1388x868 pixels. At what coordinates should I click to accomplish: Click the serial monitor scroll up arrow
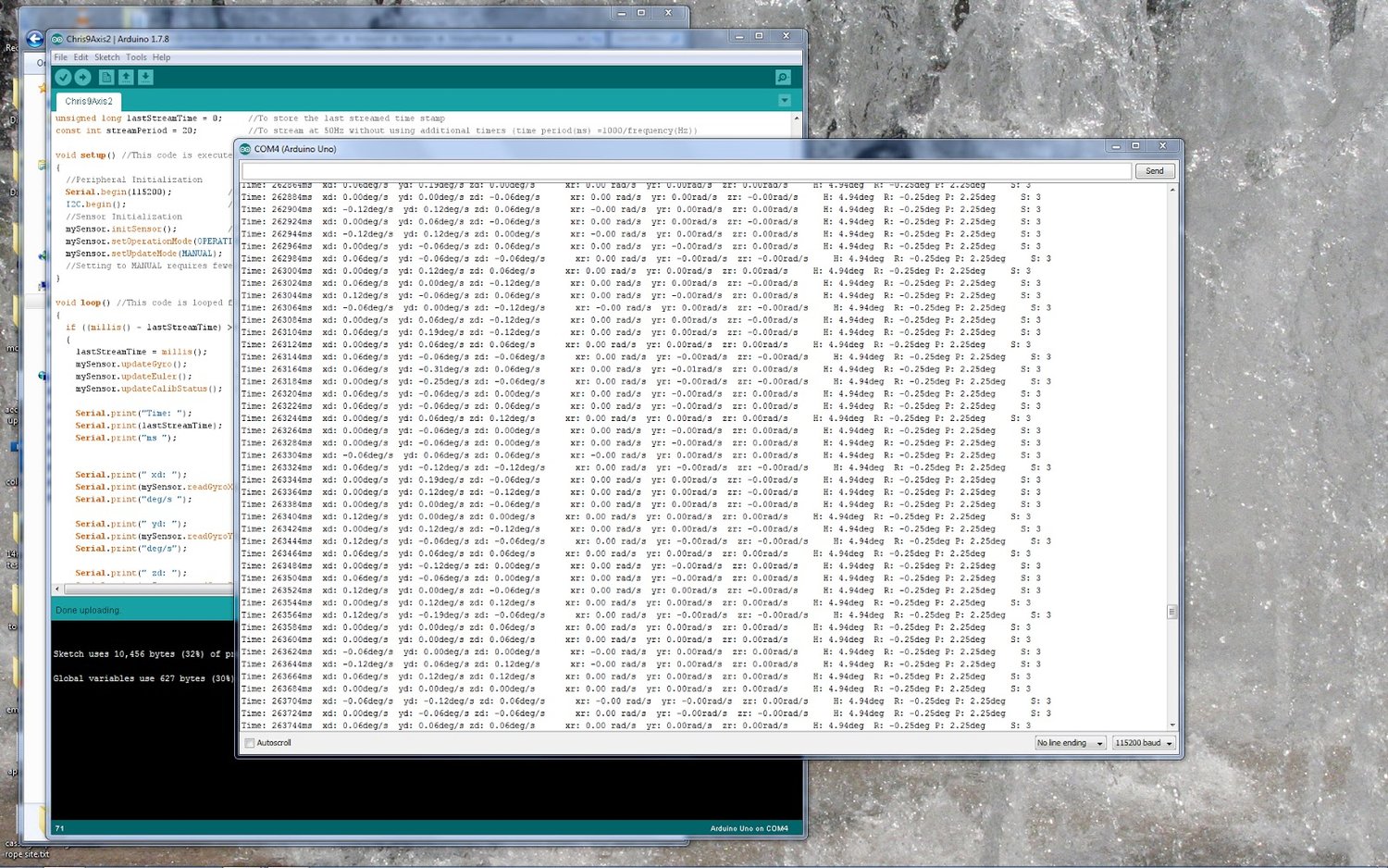pos(1172,190)
